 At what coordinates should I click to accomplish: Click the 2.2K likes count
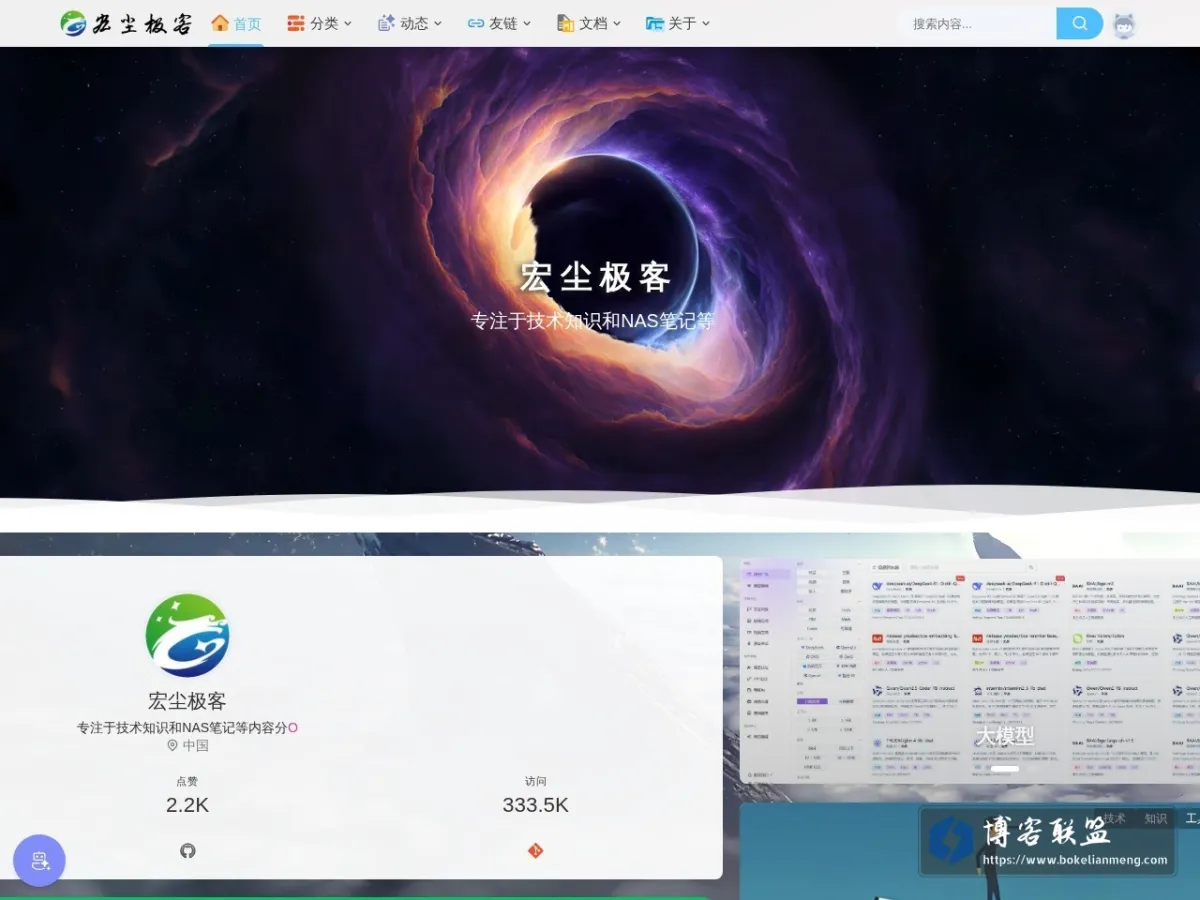tap(187, 805)
